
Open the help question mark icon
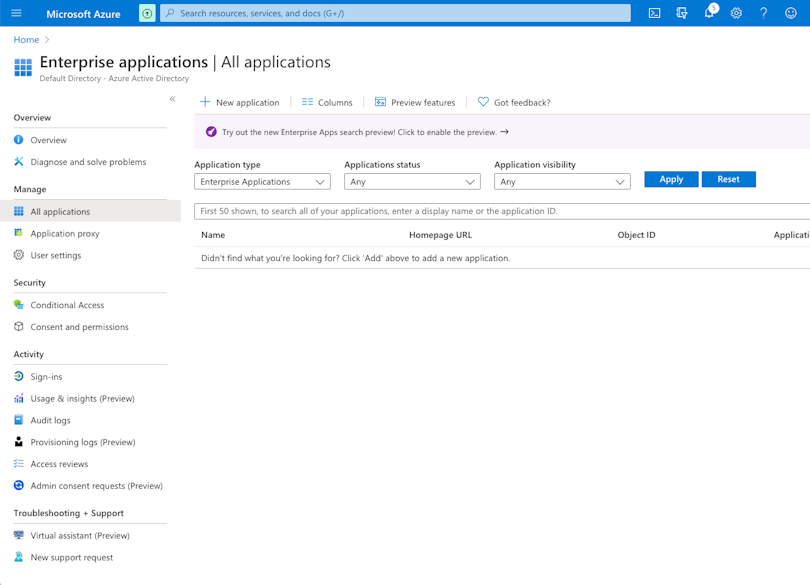tap(764, 13)
